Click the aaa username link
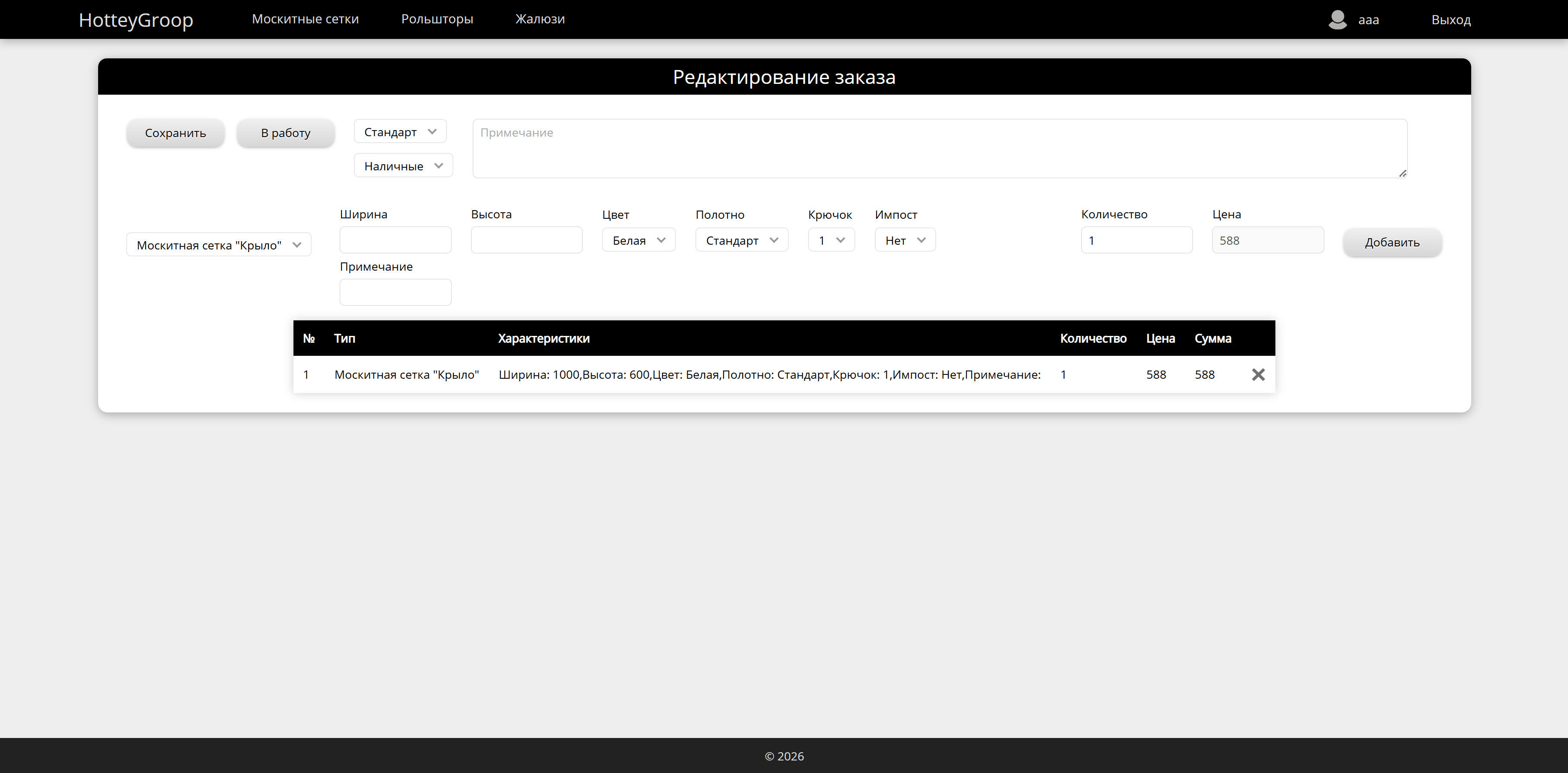1568x773 pixels. tap(1368, 19)
